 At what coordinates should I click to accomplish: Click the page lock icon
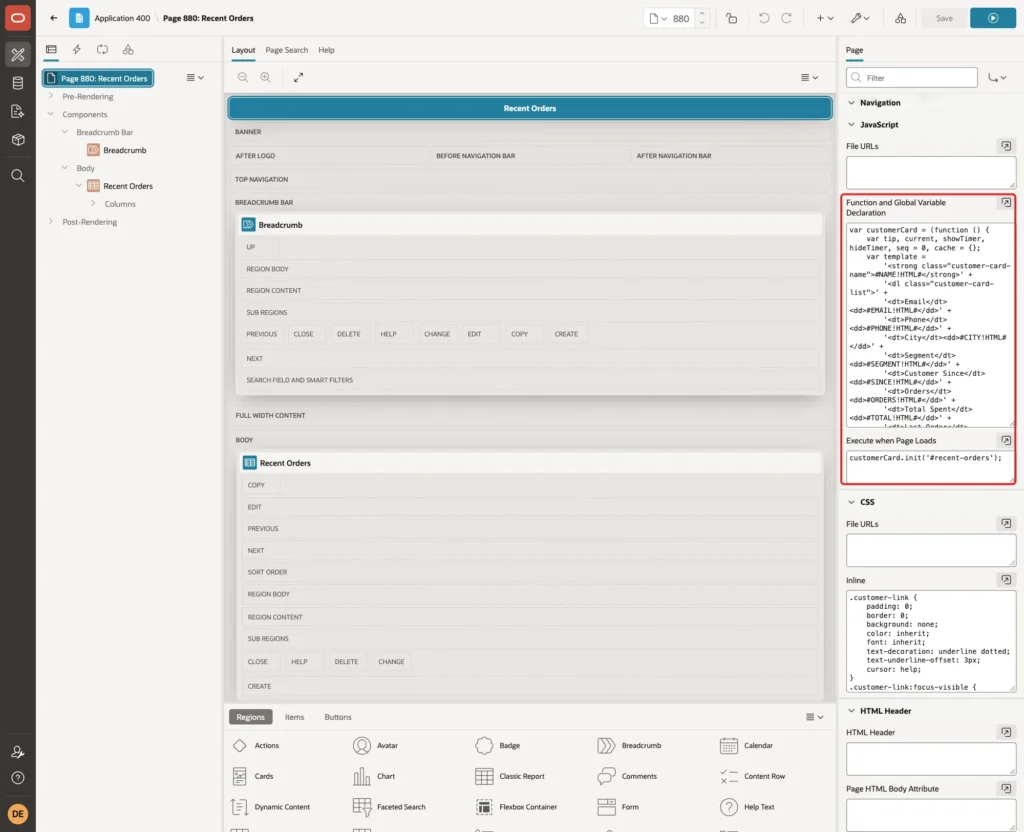pos(731,18)
